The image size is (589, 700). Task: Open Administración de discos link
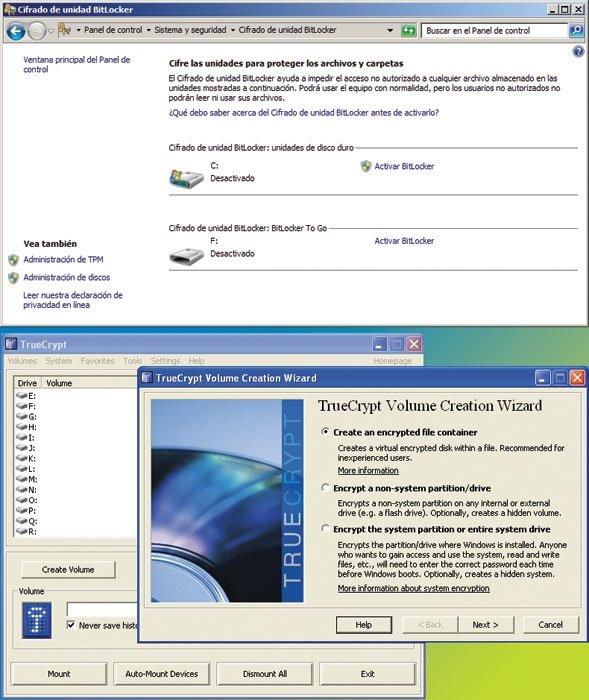pos(67,277)
